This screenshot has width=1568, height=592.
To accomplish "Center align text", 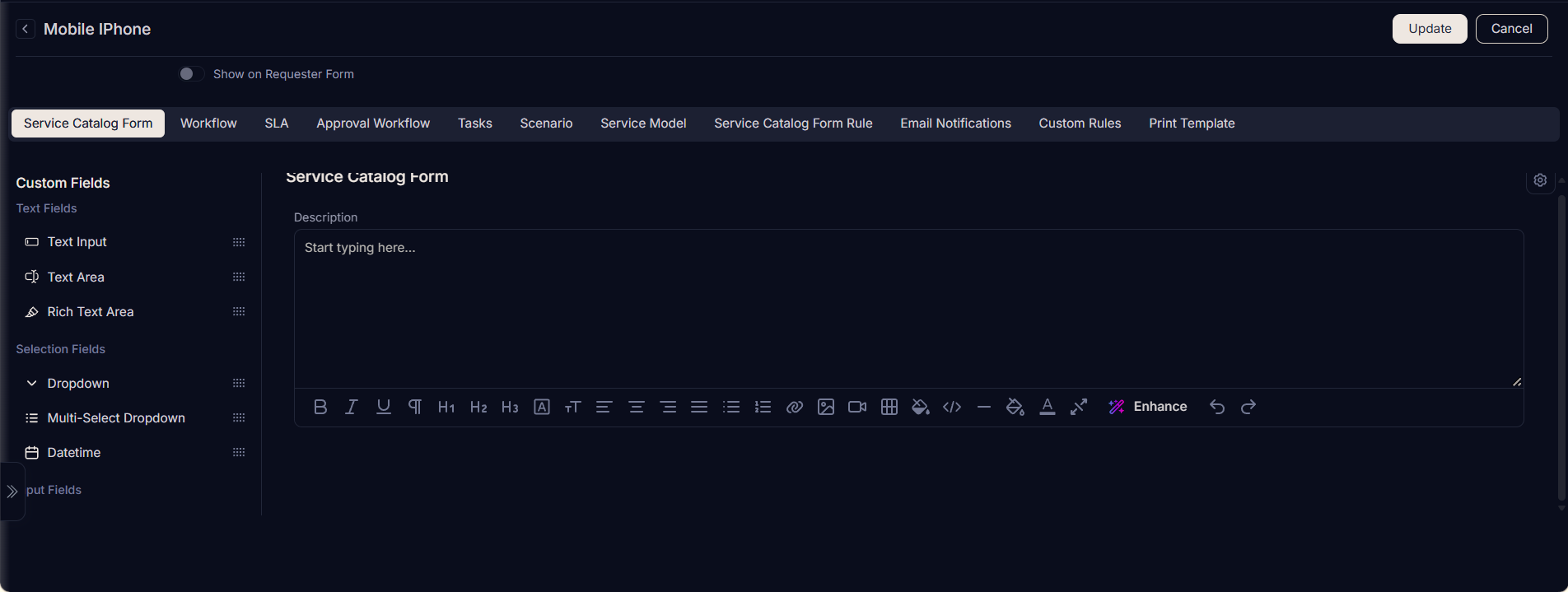I will pyautogui.click(x=636, y=407).
